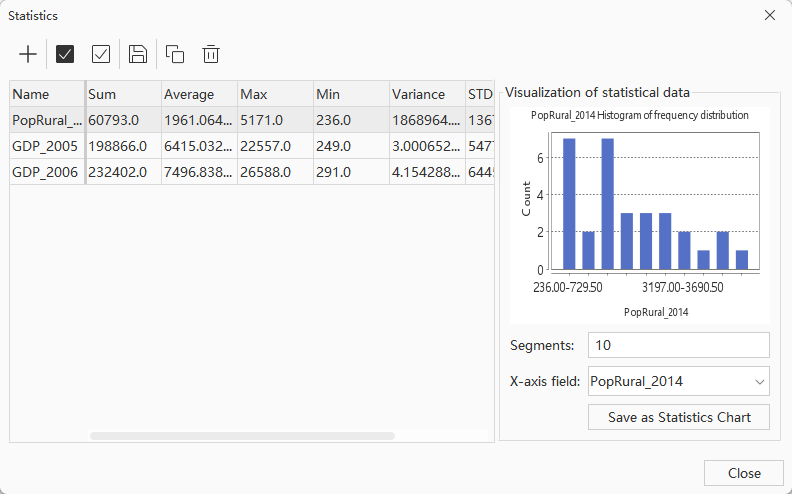The image size is (792, 494).
Task: Click the outlined checkmark Invert Selection icon
Action: [x=101, y=54]
